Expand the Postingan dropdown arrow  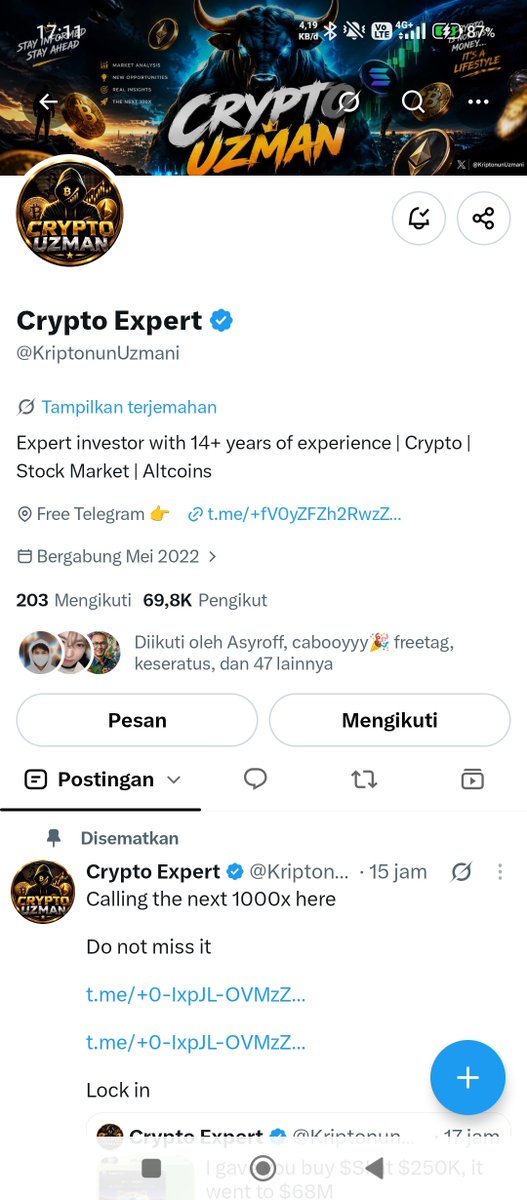173,780
